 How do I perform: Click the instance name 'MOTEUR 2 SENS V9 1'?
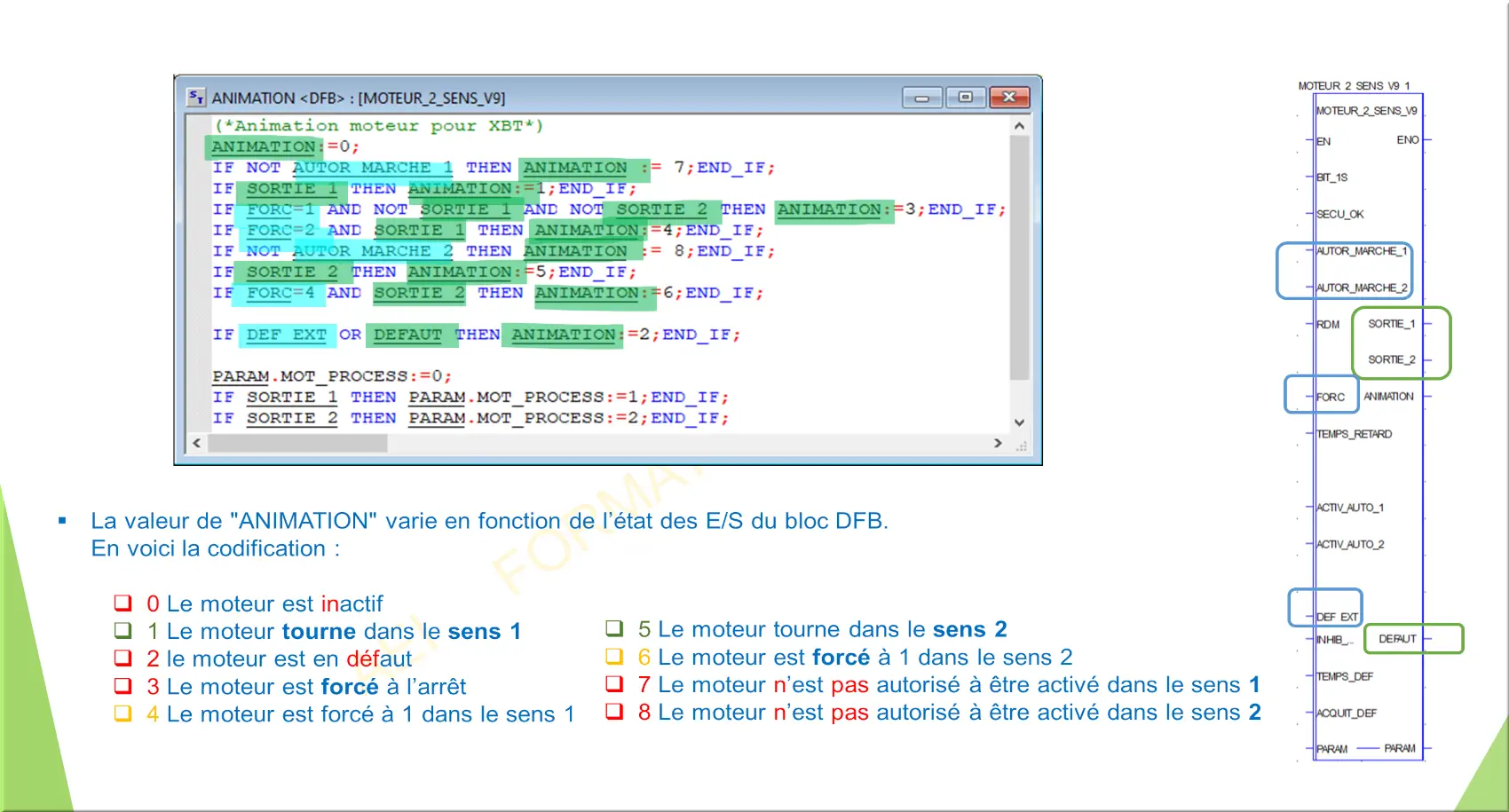(x=1354, y=86)
